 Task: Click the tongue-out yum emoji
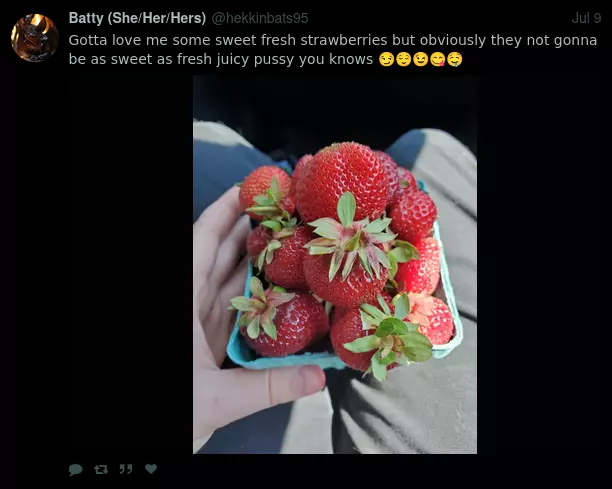tap(438, 59)
